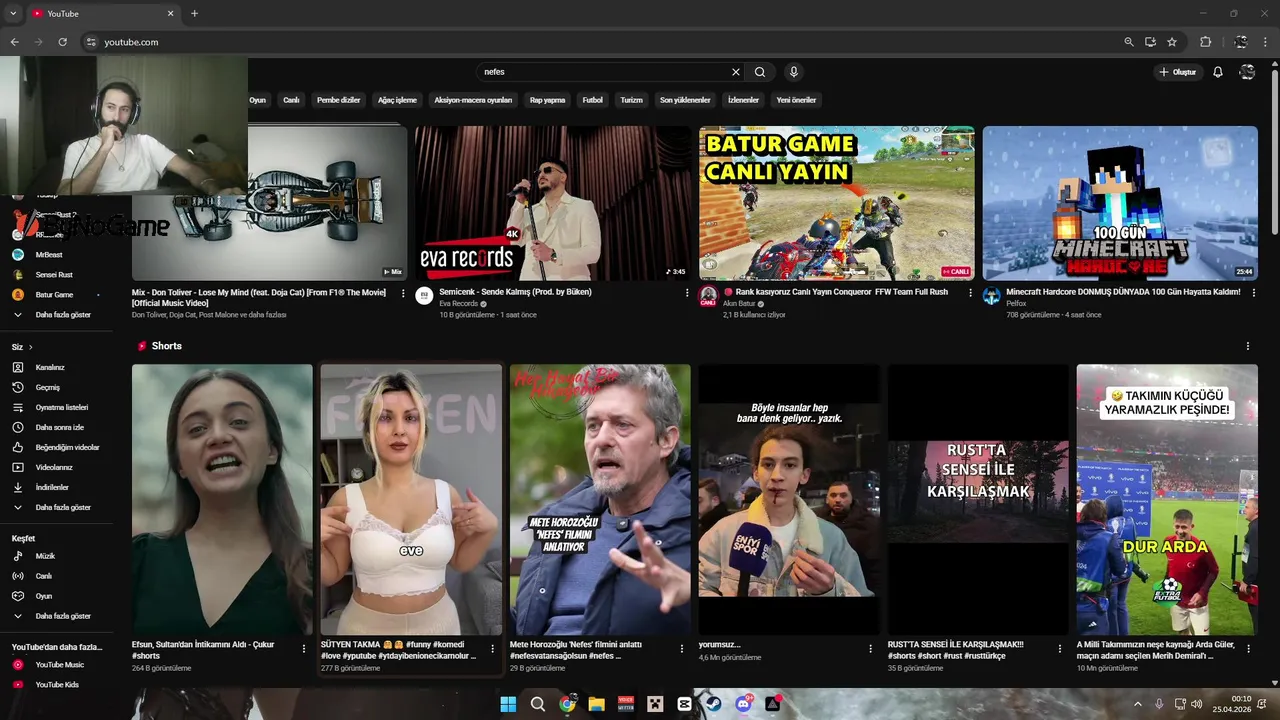
Task: Click the 'Oluştur' create button
Action: [x=1177, y=72]
